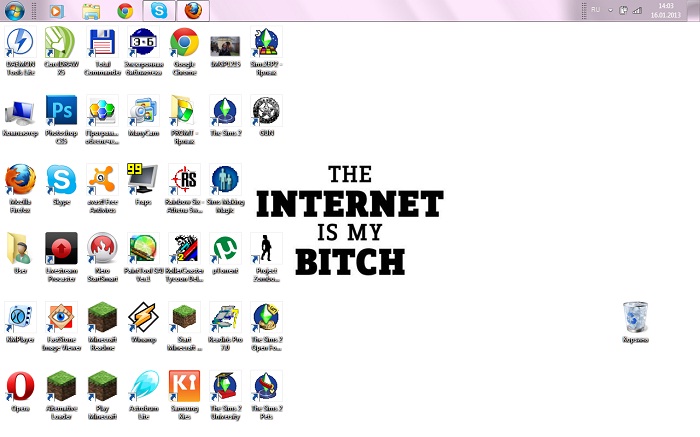Click the network signal tray icon
Screen dimensions: 700x437
(638, 10)
